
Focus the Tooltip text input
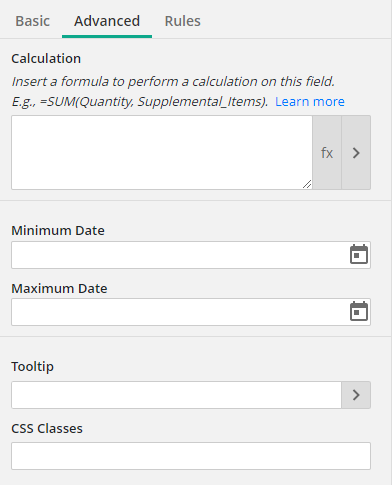pyautogui.click(x=176, y=395)
